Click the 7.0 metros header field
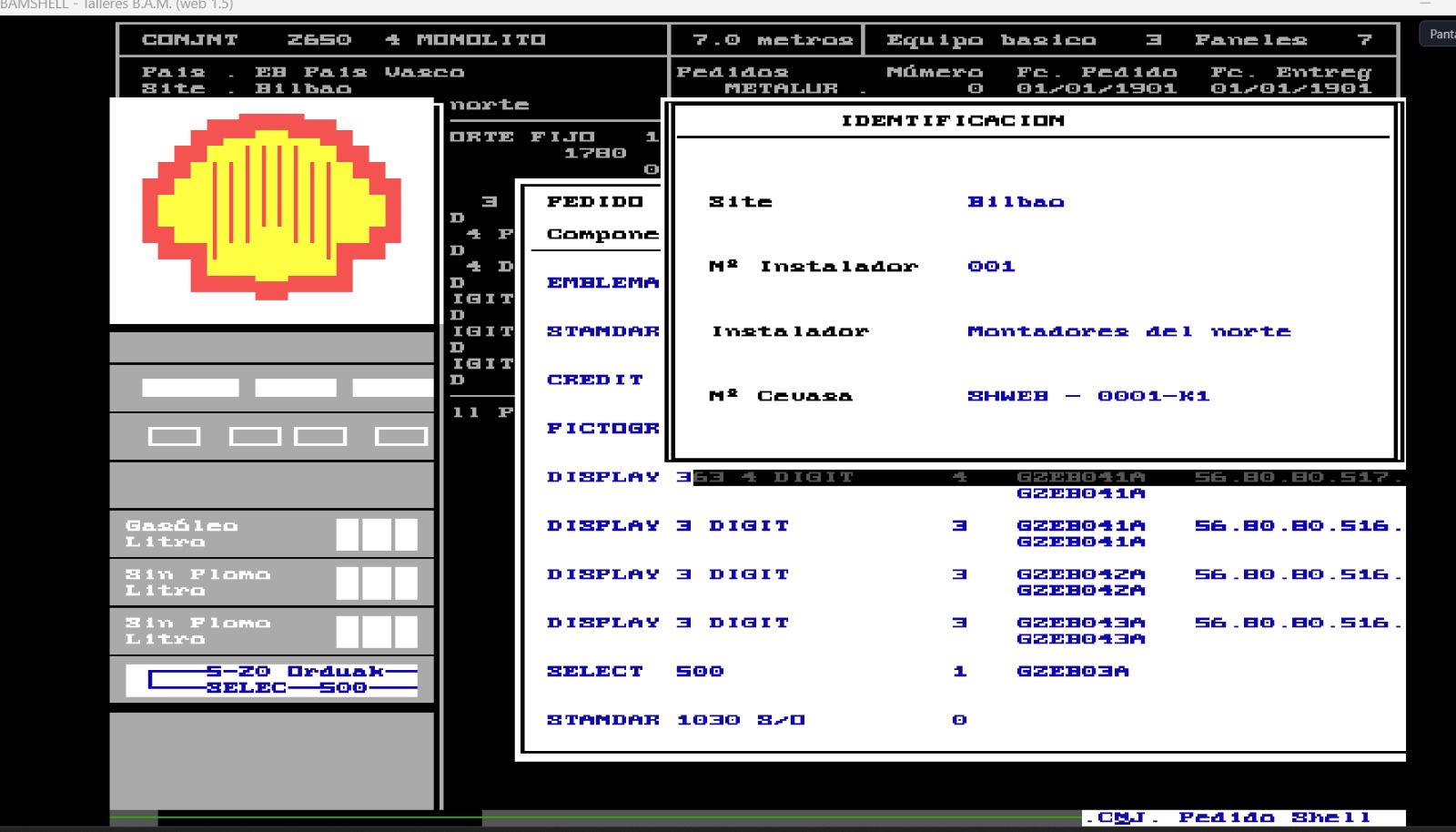1456x832 pixels. click(x=772, y=40)
